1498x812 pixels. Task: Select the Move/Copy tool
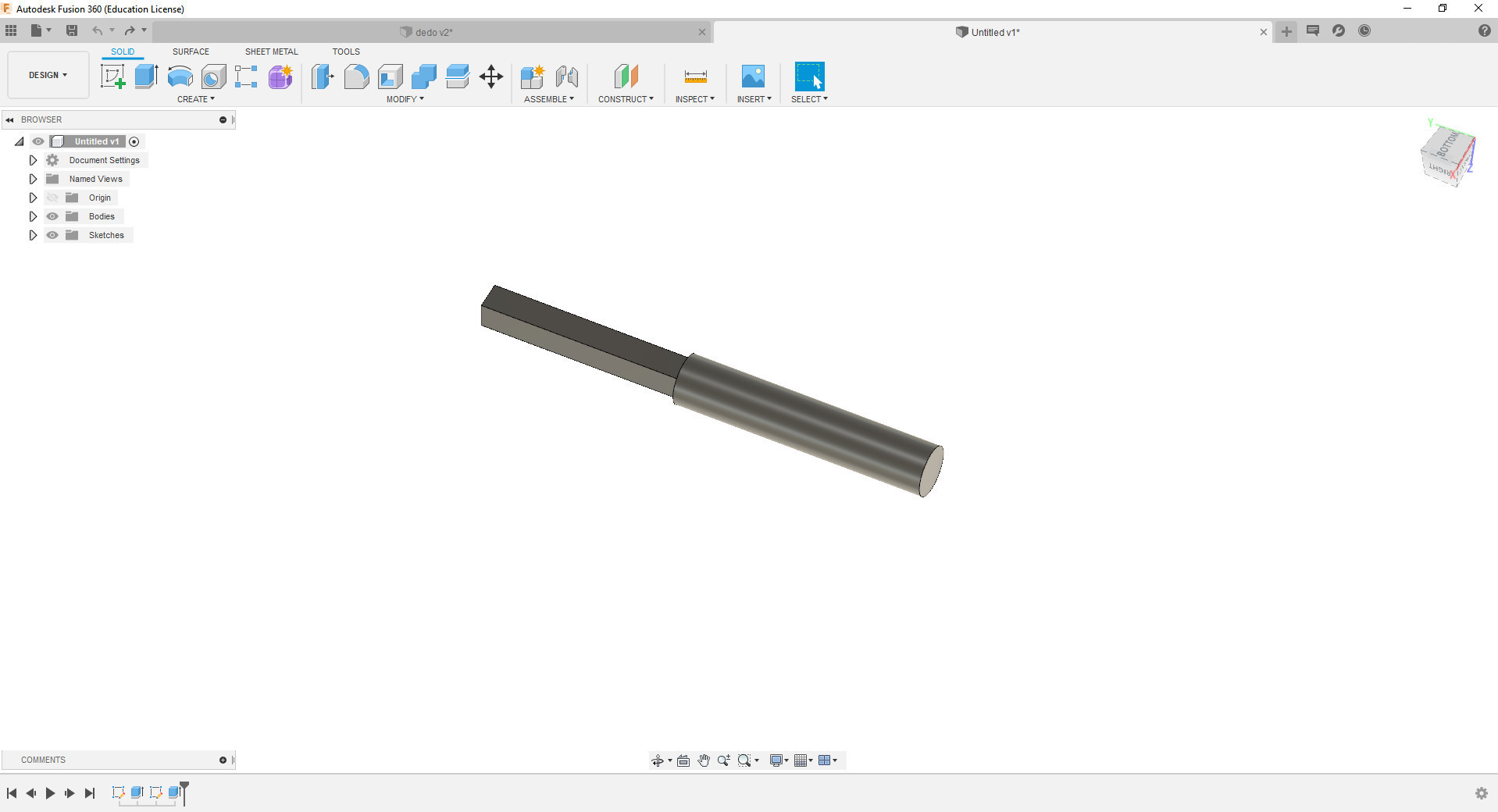click(x=491, y=77)
